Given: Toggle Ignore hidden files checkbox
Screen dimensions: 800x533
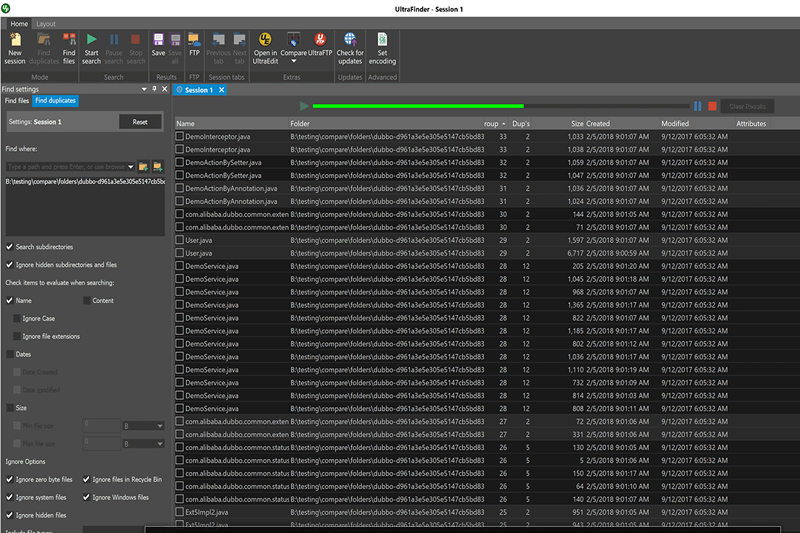Looking at the screenshot, I should (10, 515).
